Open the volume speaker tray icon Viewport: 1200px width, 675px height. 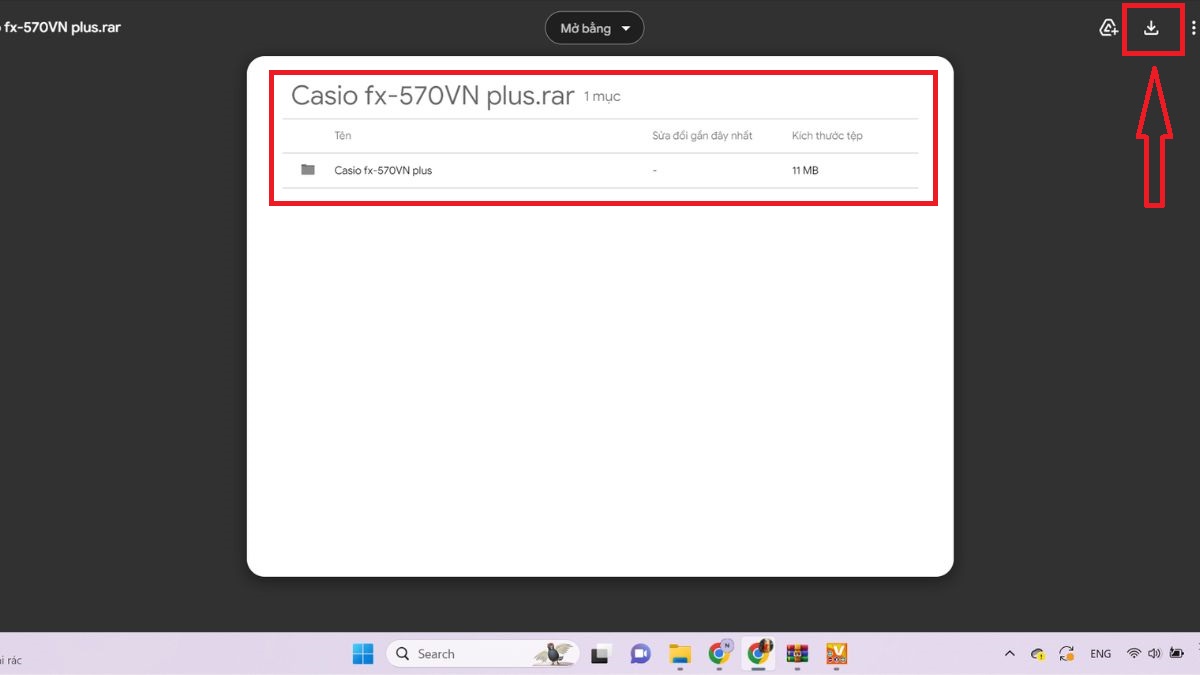[x=1154, y=654]
